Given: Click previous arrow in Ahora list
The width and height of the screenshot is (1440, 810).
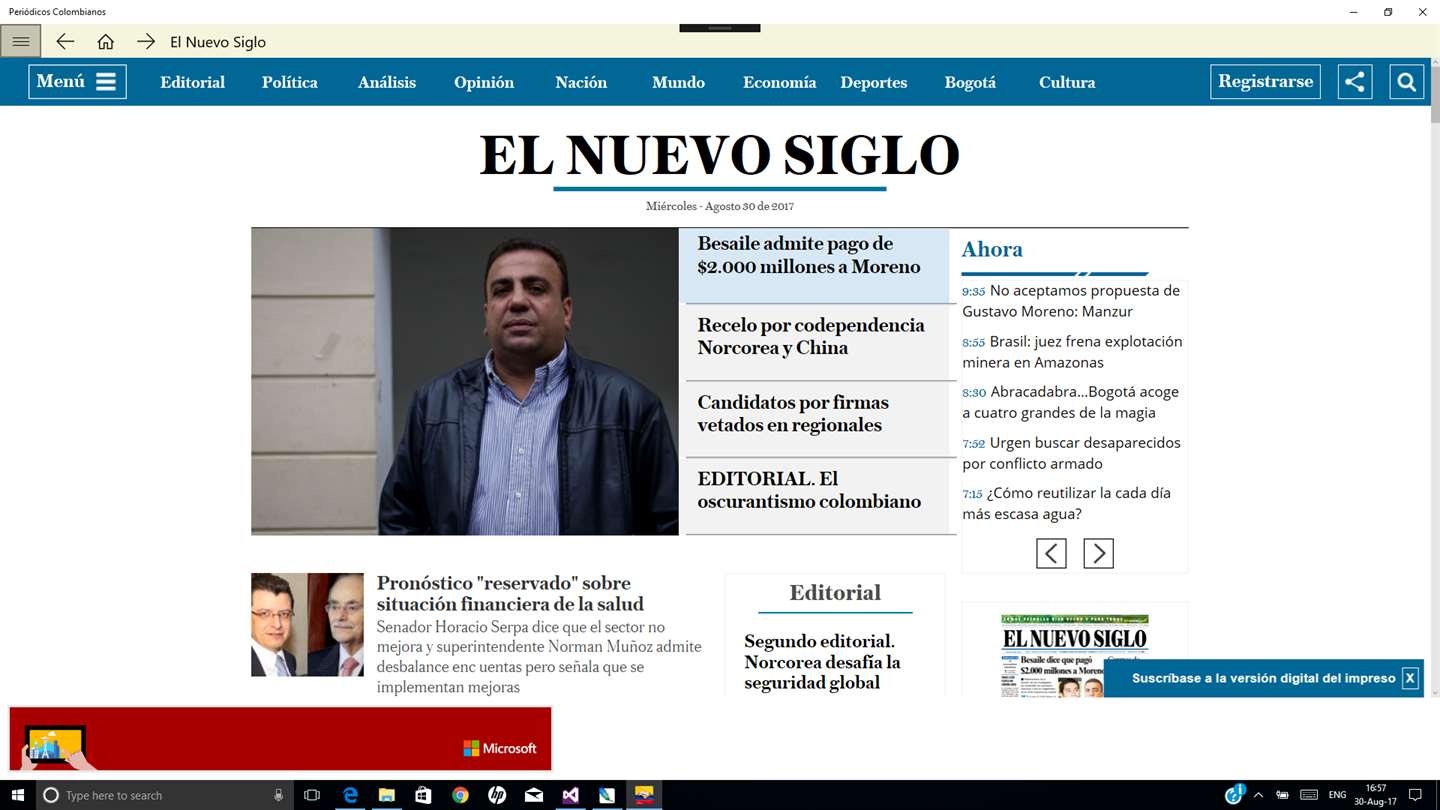Looking at the screenshot, I should [x=1051, y=553].
